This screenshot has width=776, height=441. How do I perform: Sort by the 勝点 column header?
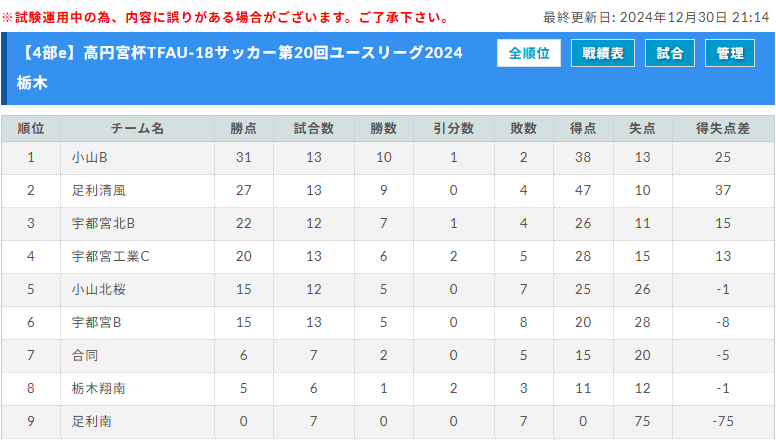point(243,128)
